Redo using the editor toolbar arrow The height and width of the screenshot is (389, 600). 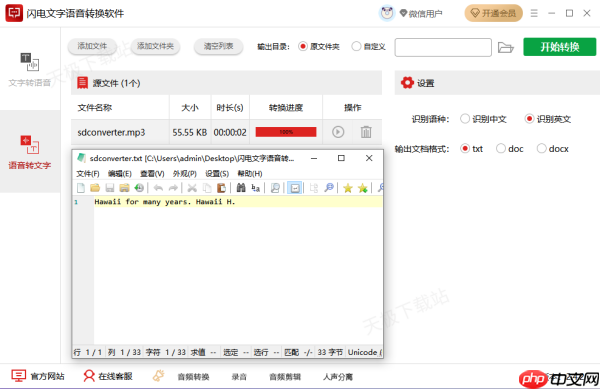pos(173,188)
